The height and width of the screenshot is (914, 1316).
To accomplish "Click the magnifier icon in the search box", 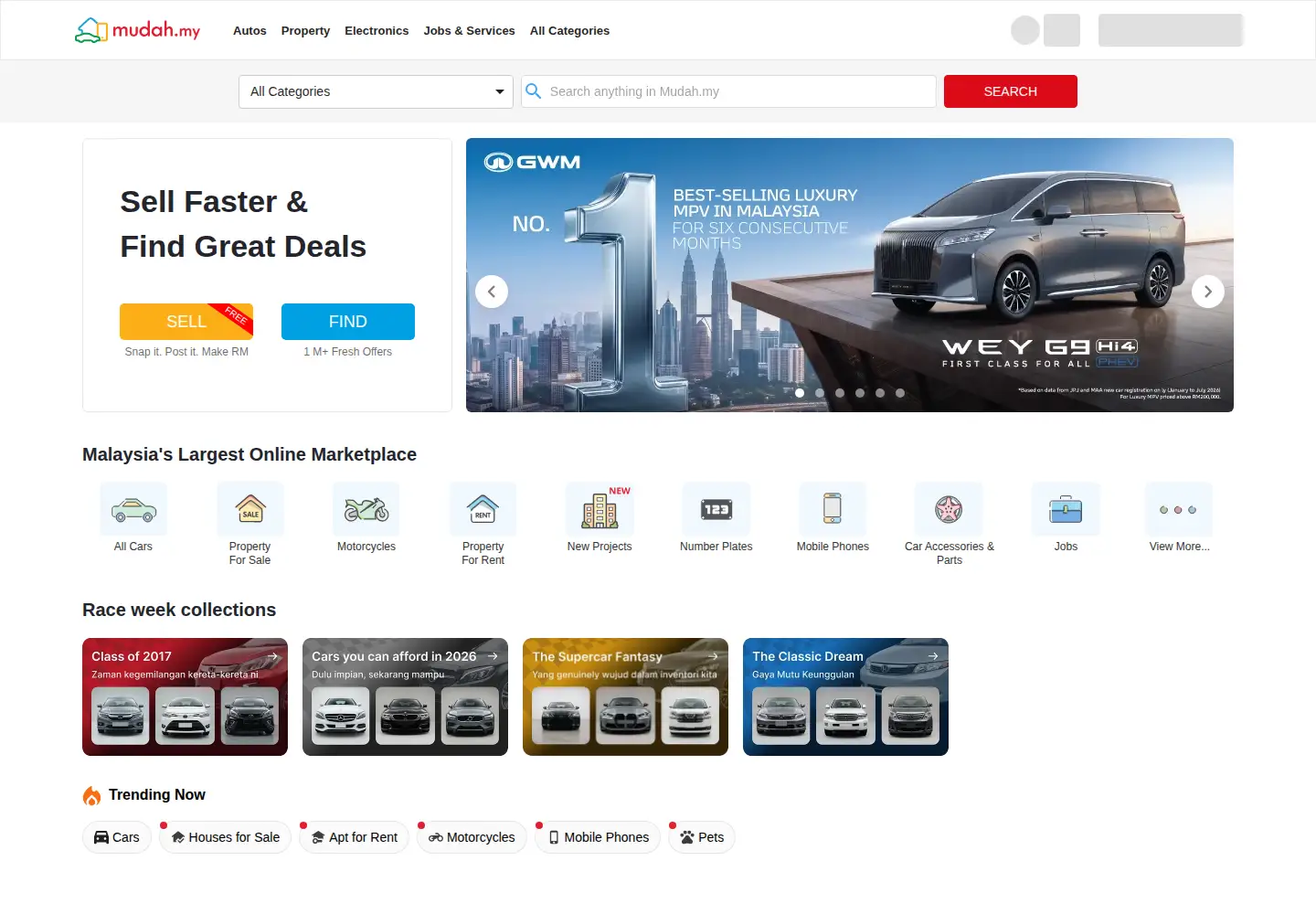I will click(534, 91).
